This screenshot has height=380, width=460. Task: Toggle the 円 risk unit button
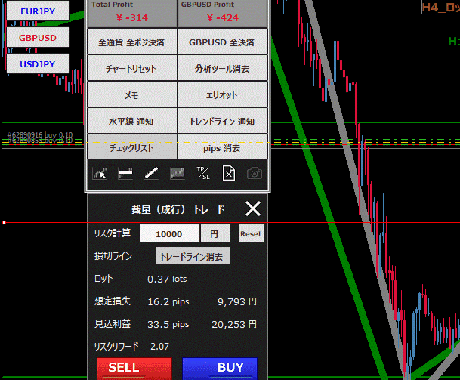(x=215, y=233)
